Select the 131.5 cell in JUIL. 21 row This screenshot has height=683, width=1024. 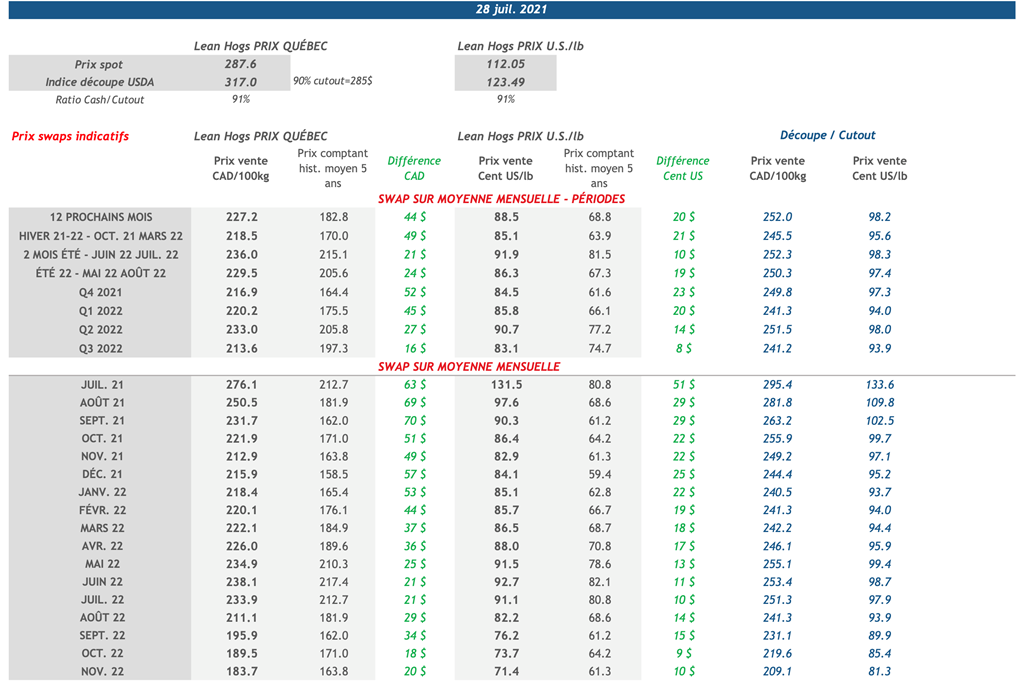point(505,385)
